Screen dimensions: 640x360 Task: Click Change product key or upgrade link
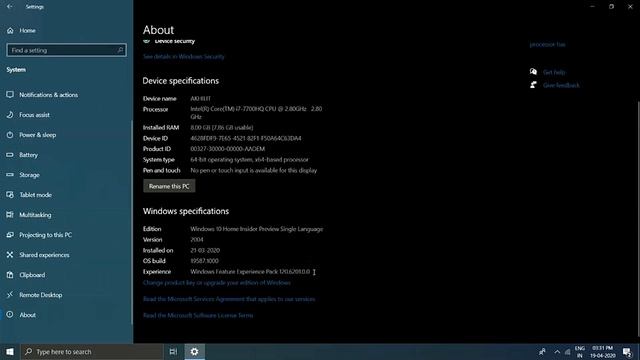(x=217, y=282)
